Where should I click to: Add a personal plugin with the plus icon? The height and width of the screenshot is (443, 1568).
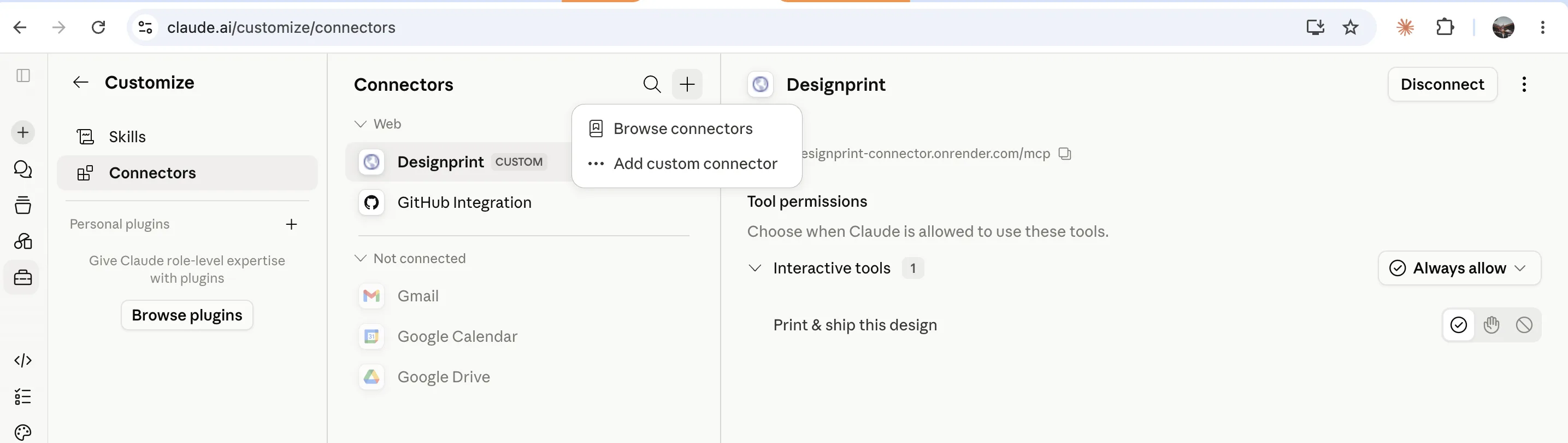[292, 224]
